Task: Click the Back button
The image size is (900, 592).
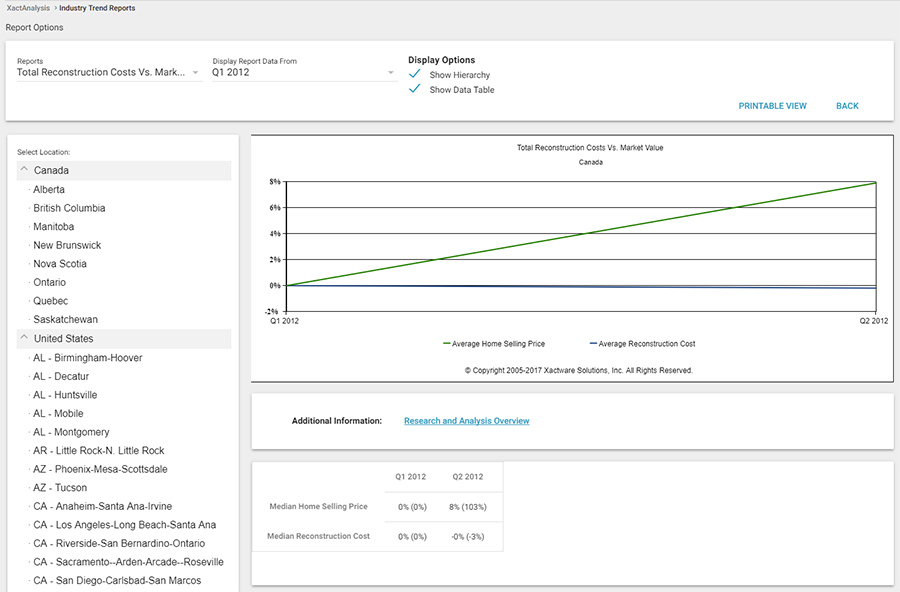Action: click(x=847, y=106)
